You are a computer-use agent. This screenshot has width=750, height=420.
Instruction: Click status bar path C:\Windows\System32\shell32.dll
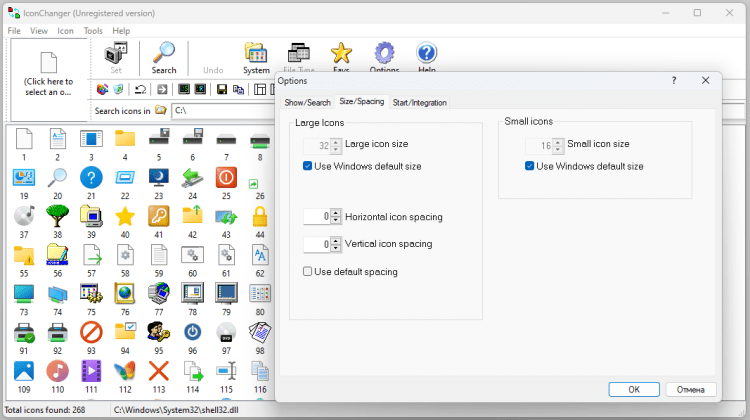176,410
